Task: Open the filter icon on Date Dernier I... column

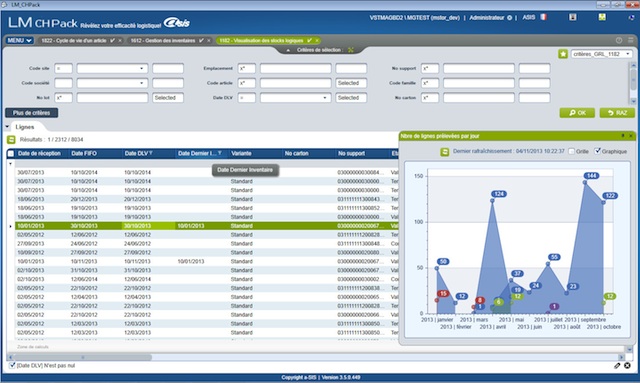Action: [220, 153]
